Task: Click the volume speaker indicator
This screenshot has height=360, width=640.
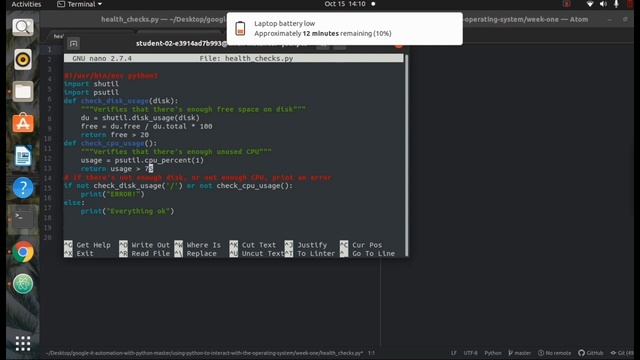Action: point(603,4)
